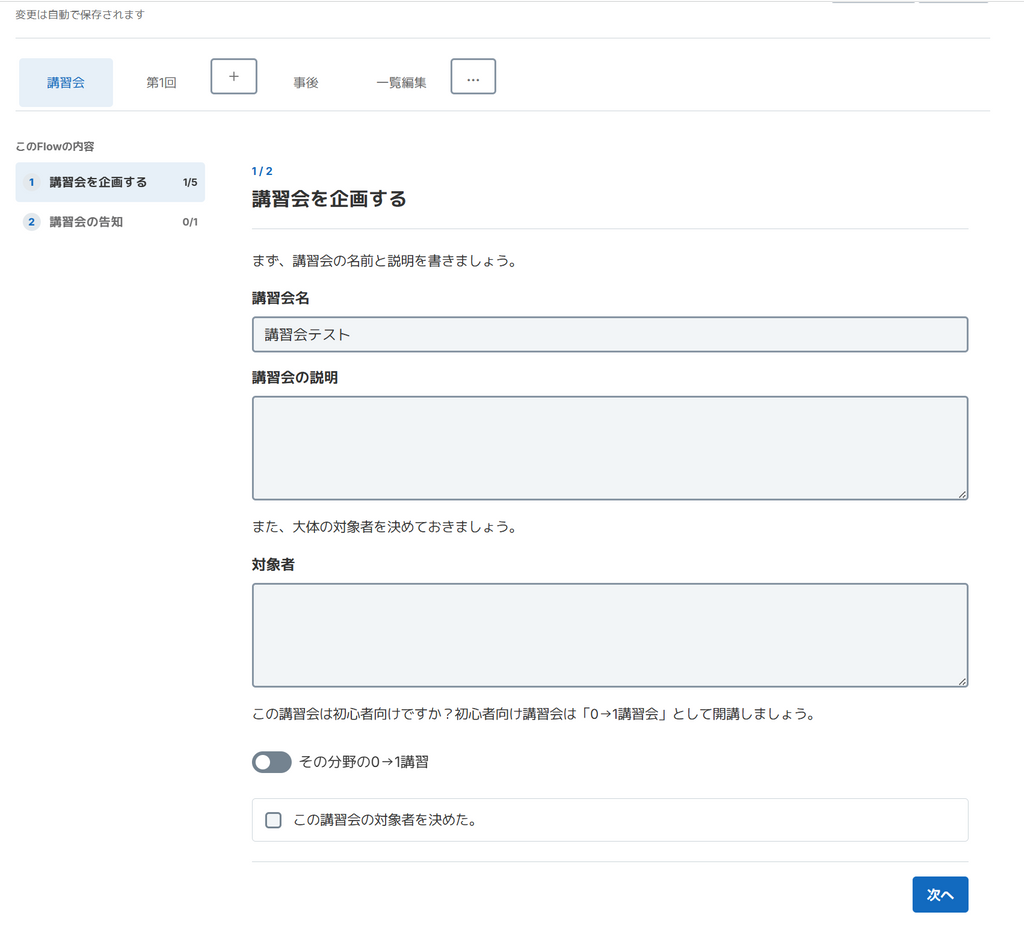
Task: Open the 一覧編集 tab
Action: pos(401,82)
